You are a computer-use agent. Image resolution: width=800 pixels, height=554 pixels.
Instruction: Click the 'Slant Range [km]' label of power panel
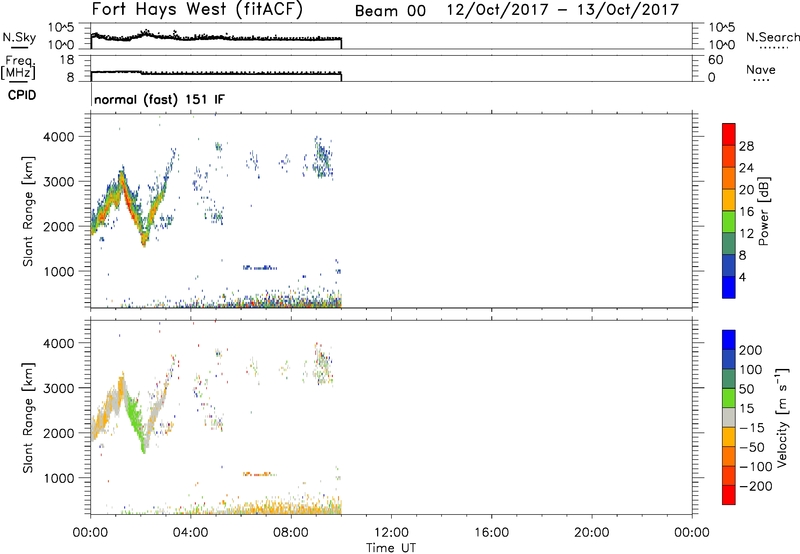pyautogui.click(x=28, y=211)
